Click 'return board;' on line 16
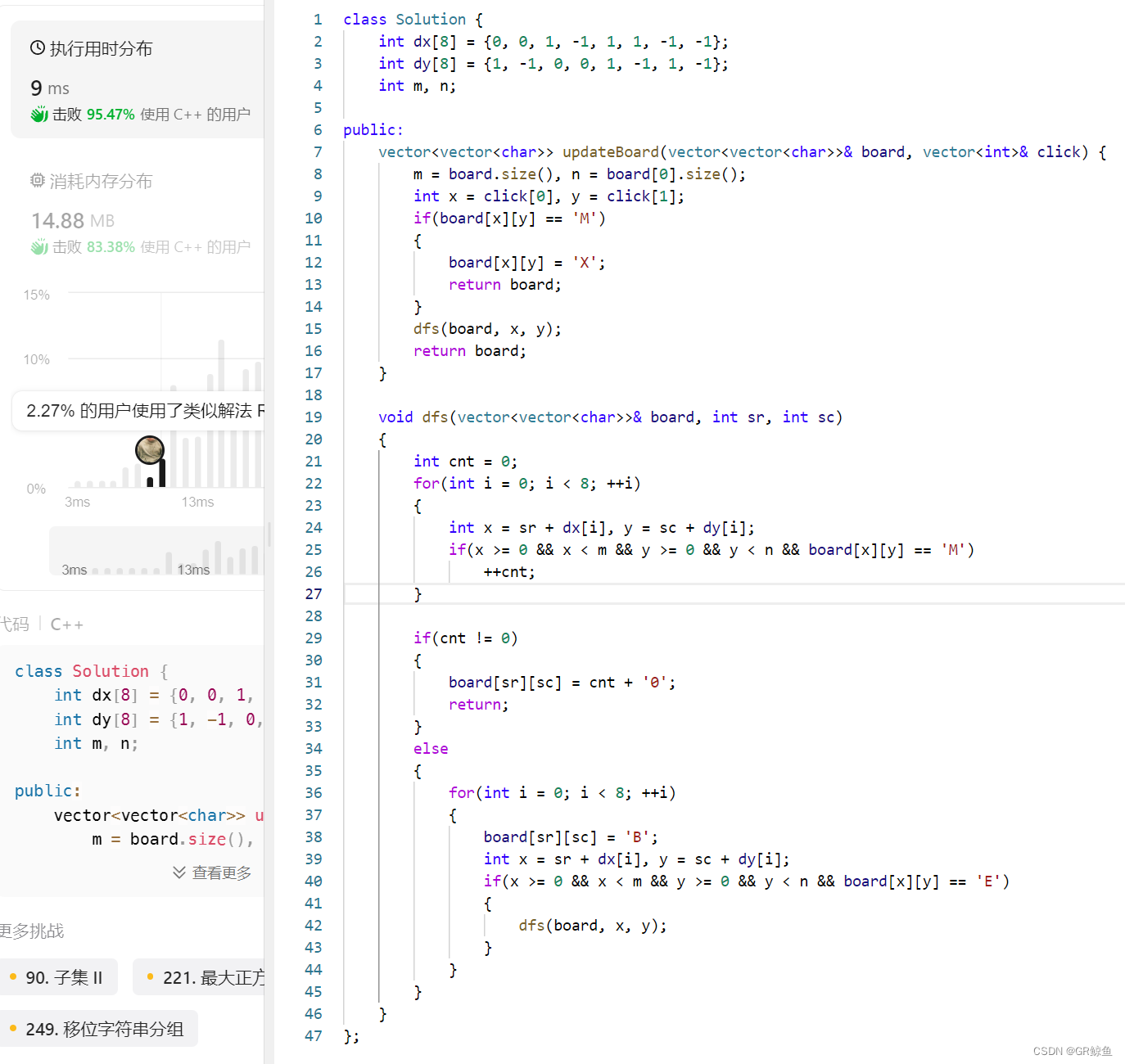 [470, 351]
